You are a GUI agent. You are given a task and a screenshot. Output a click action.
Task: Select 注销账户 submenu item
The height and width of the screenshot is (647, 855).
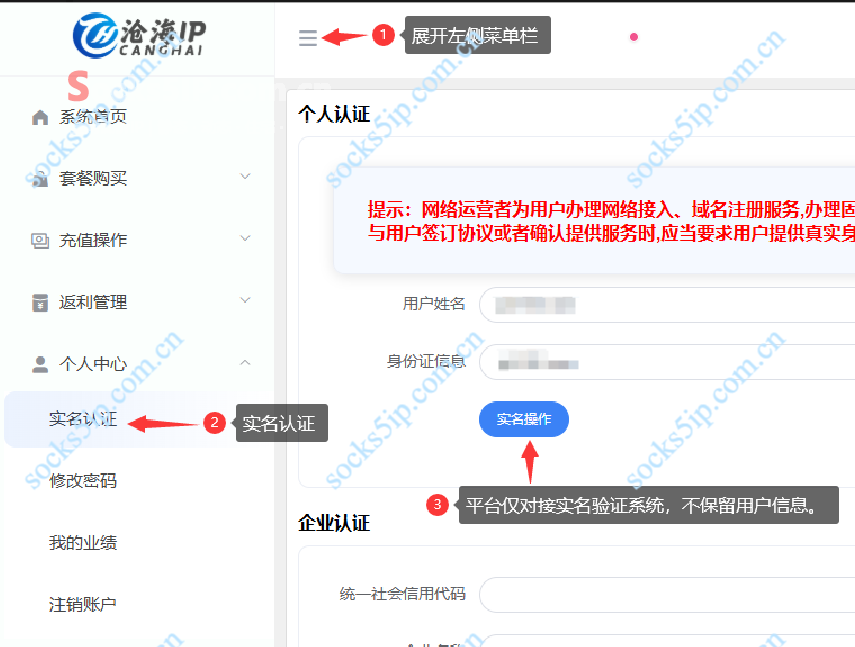pos(83,604)
